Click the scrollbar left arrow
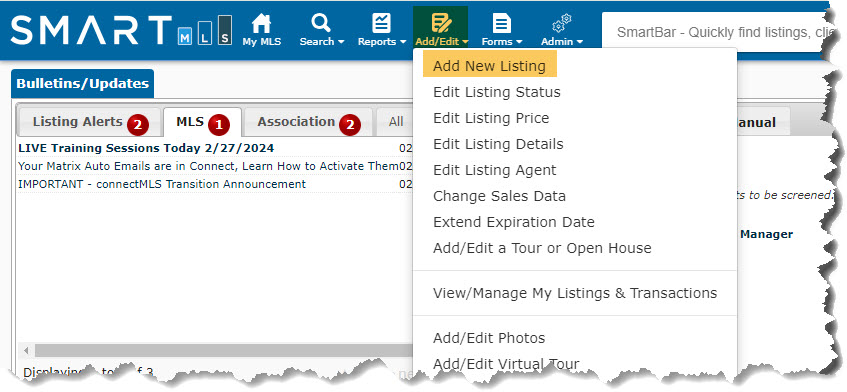Screen dimensions: 847x392 26,351
